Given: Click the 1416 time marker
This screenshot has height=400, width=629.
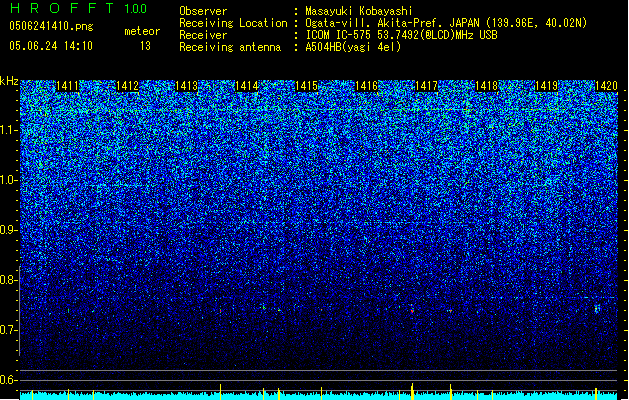Looking at the screenshot, I should (x=367, y=86).
